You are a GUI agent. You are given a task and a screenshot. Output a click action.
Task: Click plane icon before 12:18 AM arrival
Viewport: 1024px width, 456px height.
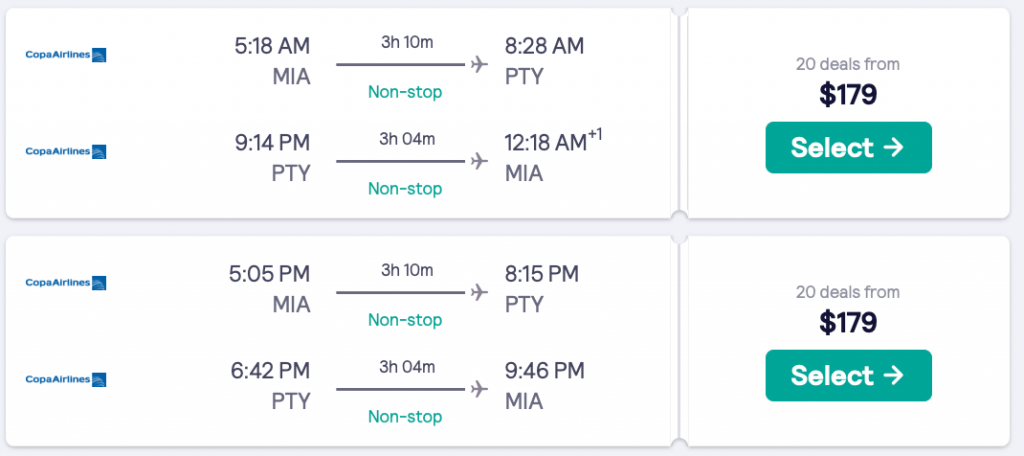click(x=478, y=161)
